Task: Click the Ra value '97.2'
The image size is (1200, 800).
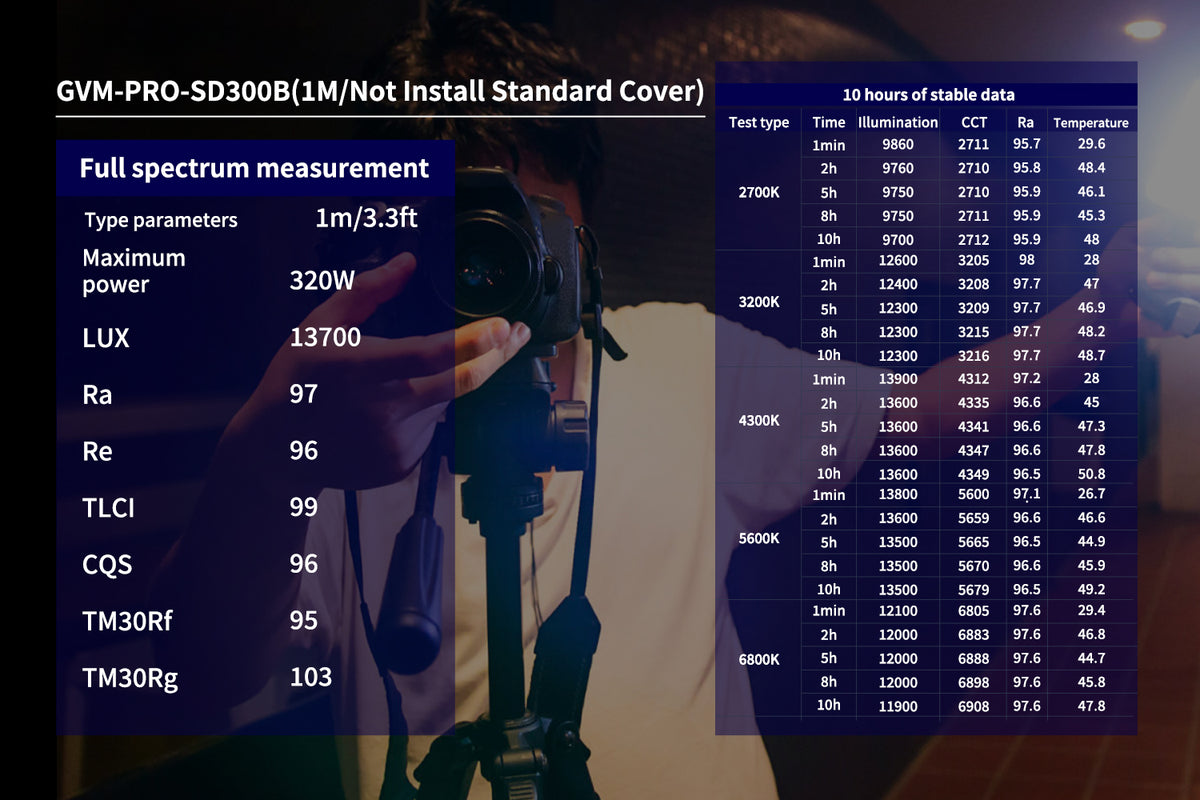Action: click(x=1026, y=379)
